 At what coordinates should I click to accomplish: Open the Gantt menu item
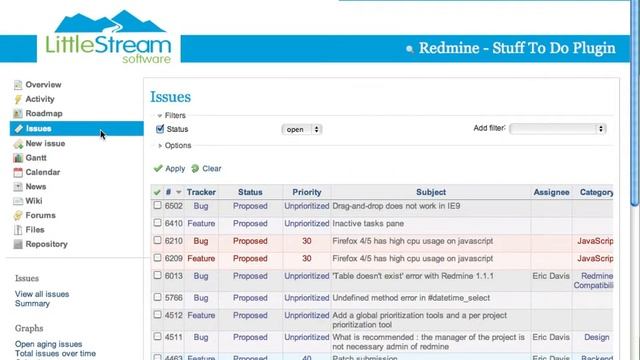(x=36, y=158)
